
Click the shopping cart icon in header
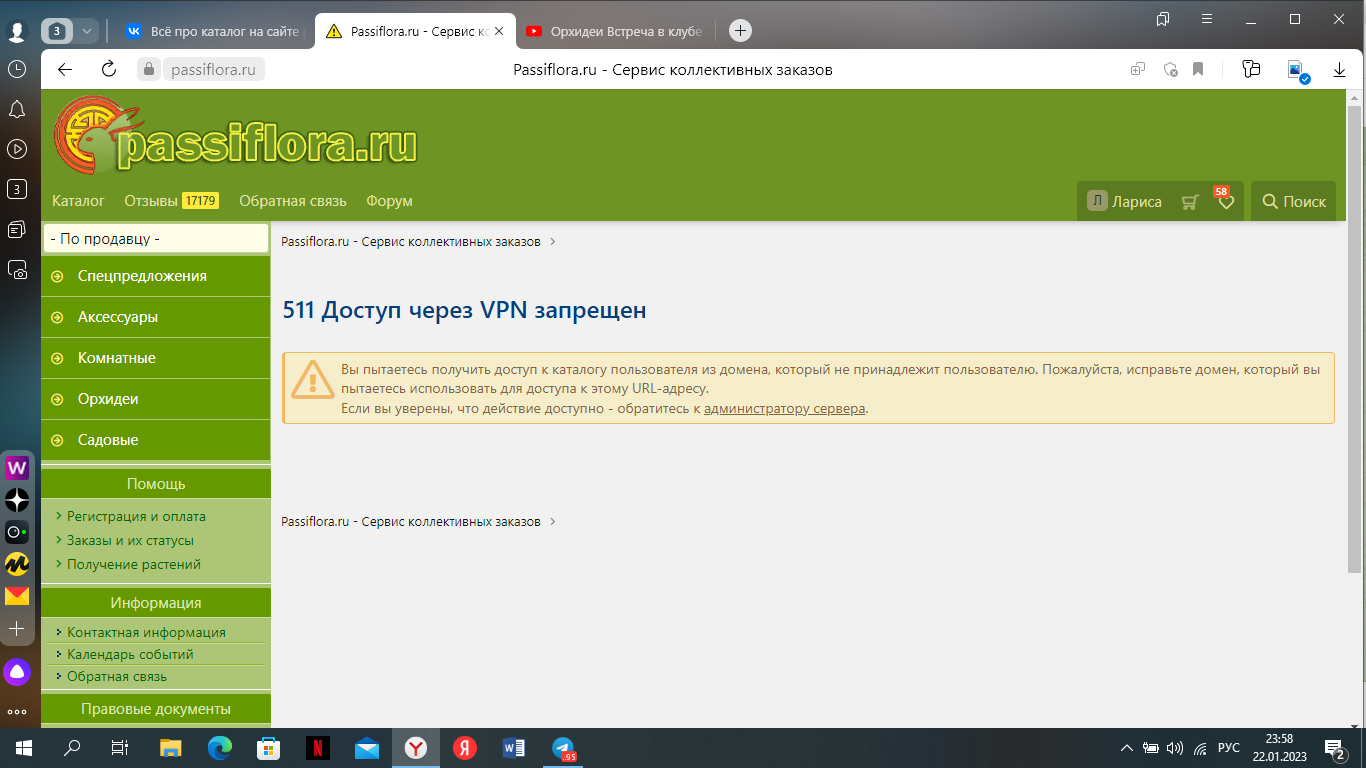pyautogui.click(x=1189, y=202)
